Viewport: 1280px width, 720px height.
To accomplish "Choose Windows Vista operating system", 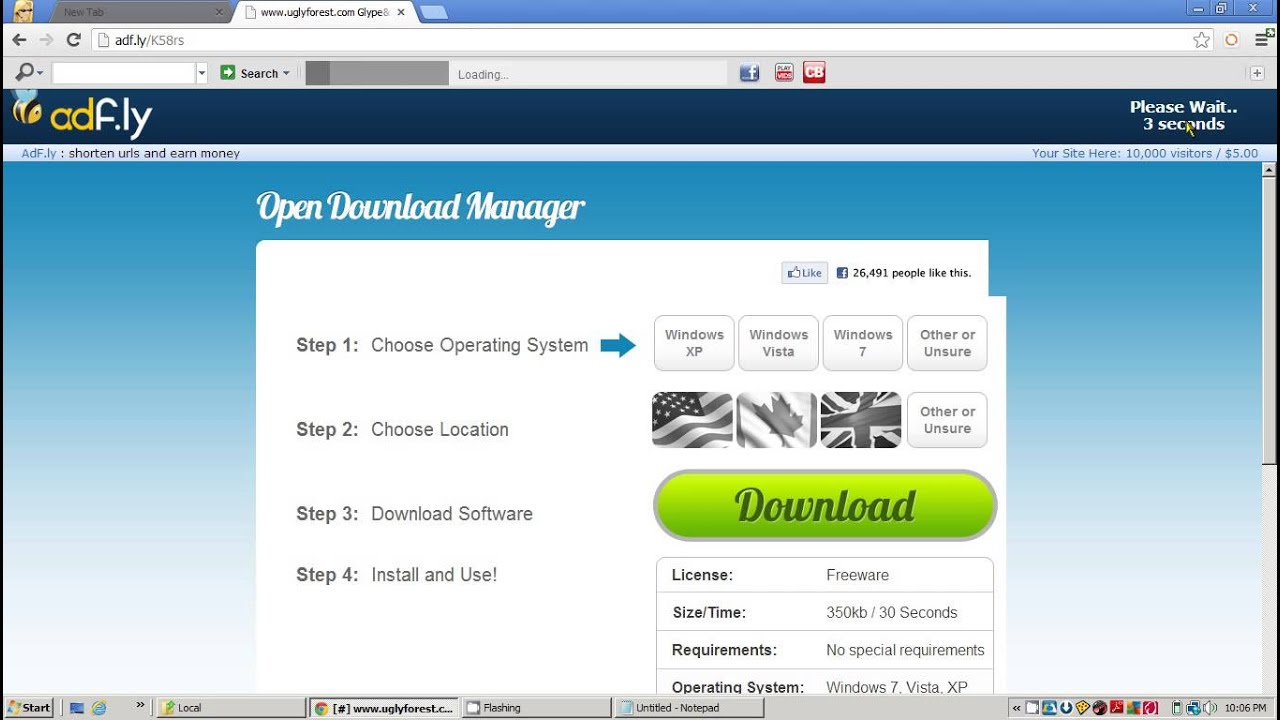I will click(778, 343).
